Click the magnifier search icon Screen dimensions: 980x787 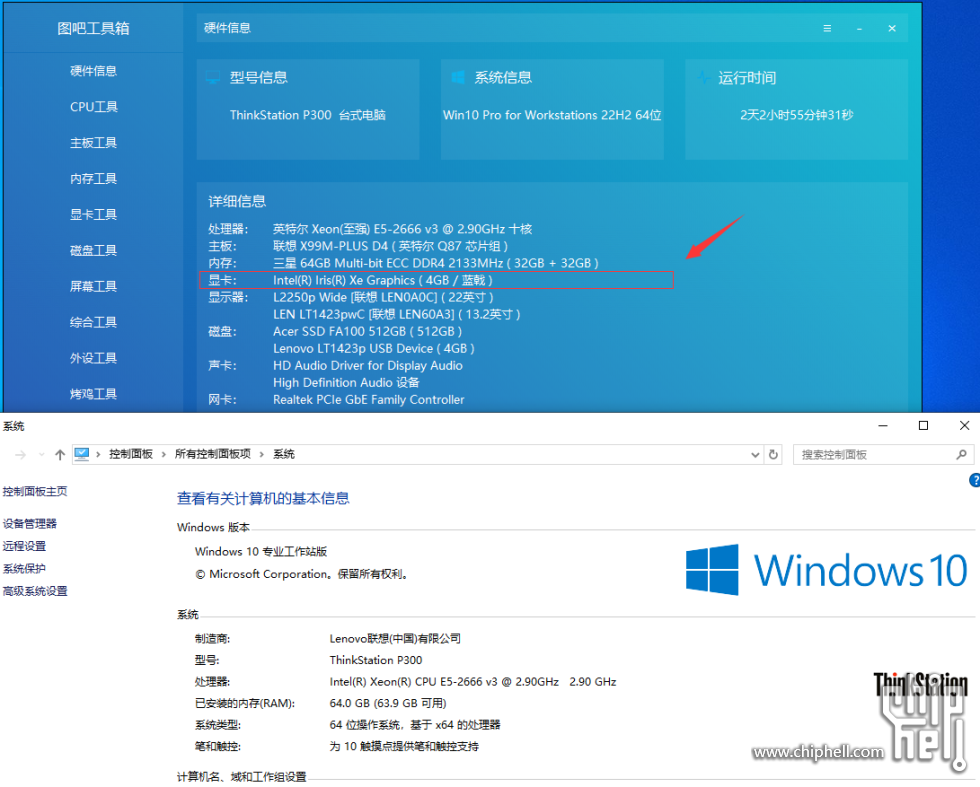962,454
